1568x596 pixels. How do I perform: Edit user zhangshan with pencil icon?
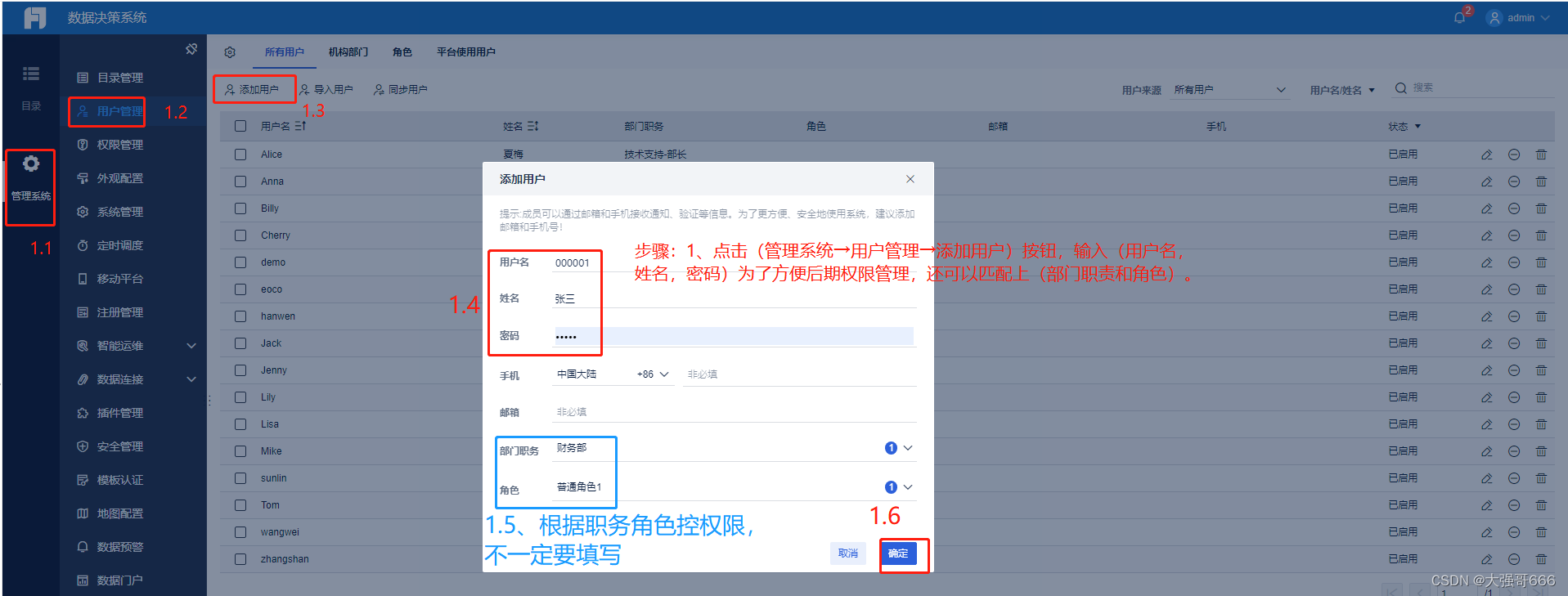pyautogui.click(x=1486, y=559)
